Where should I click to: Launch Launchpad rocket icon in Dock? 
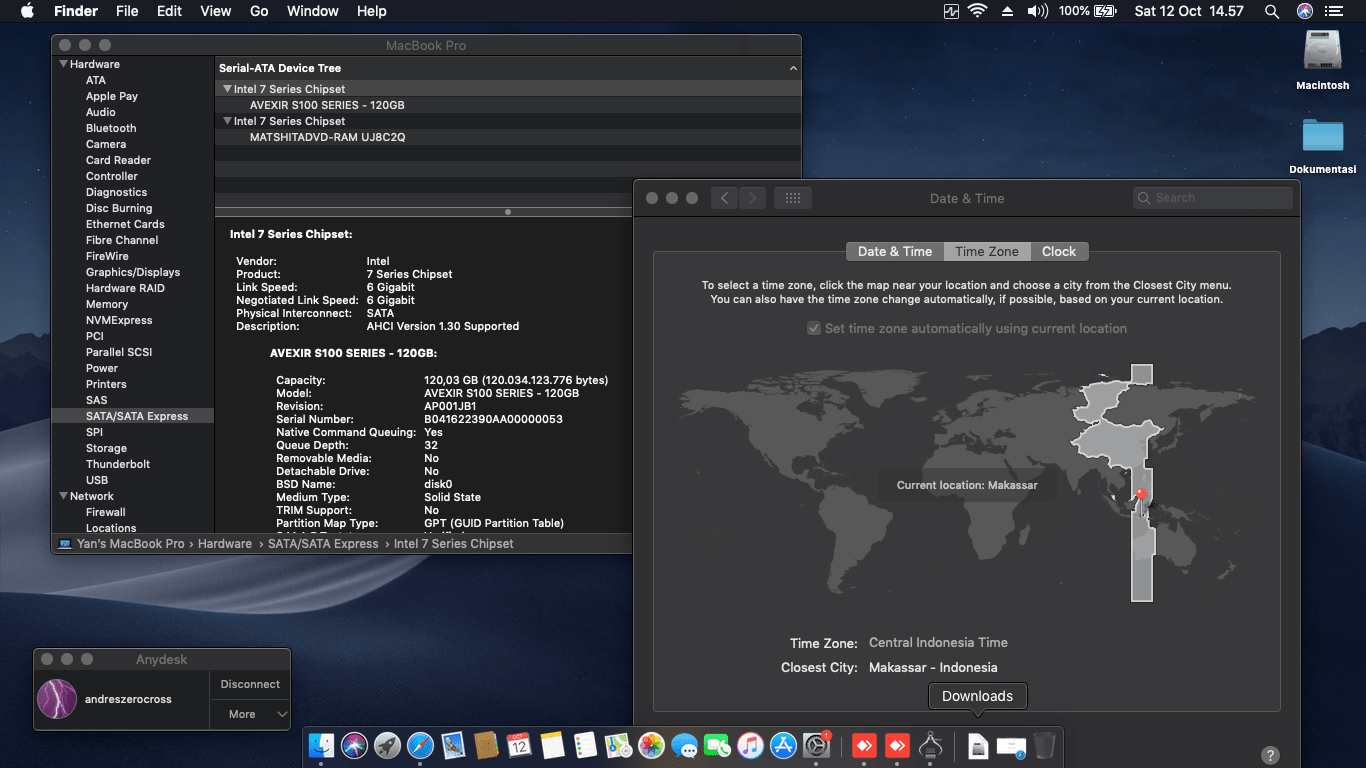coord(387,745)
